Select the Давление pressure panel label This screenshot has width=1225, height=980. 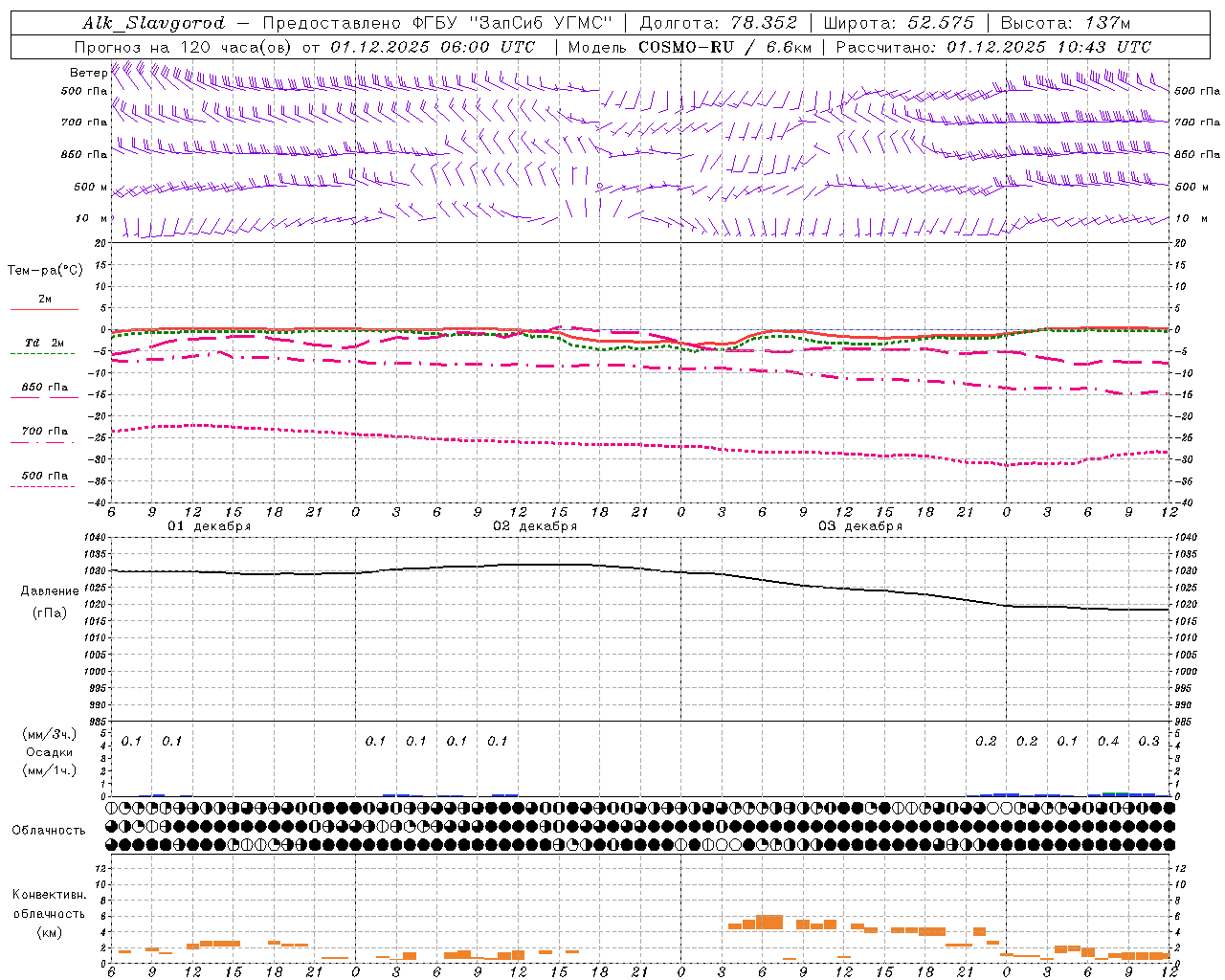click(x=50, y=591)
